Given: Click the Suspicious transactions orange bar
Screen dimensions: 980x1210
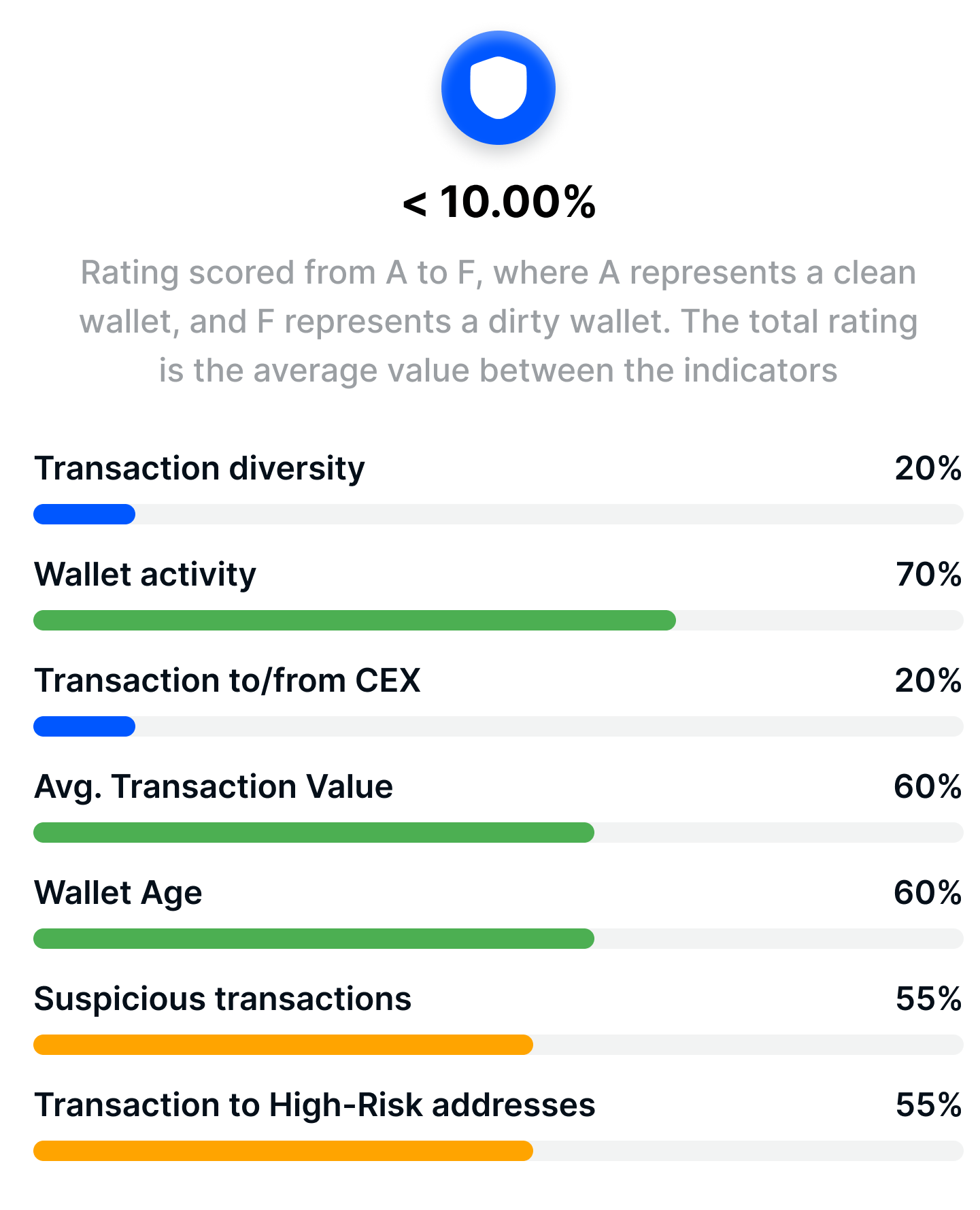Looking at the screenshot, I should [283, 1045].
